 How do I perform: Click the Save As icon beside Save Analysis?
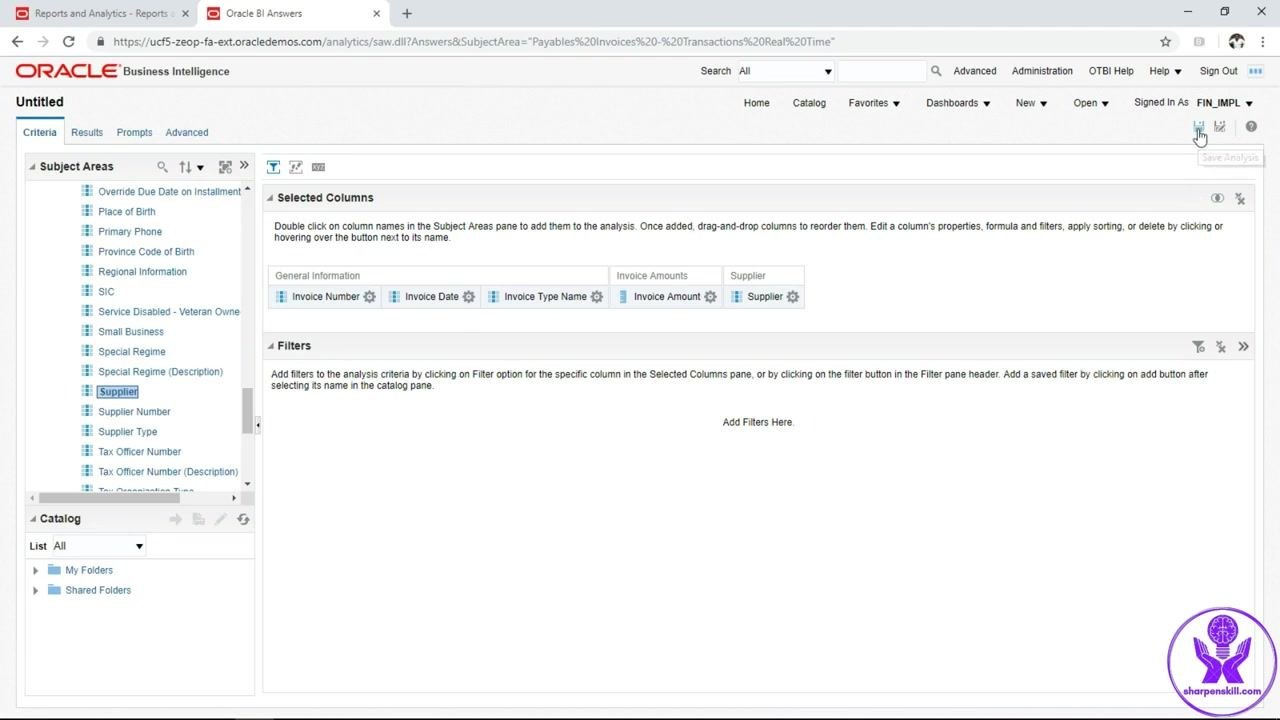[1220, 127]
